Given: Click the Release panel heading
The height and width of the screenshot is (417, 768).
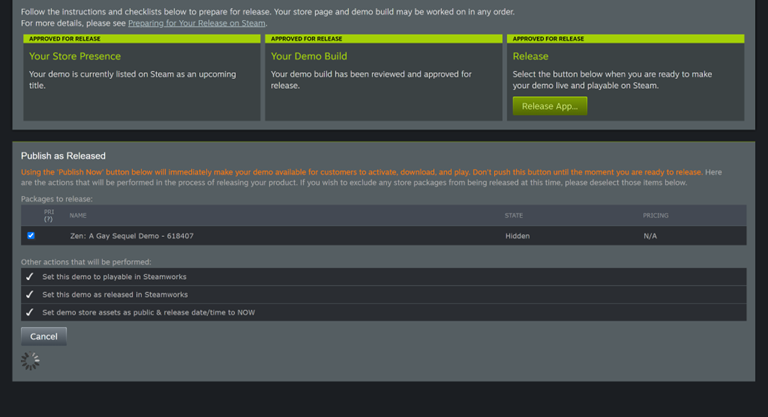Looking at the screenshot, I should (530, 56).
